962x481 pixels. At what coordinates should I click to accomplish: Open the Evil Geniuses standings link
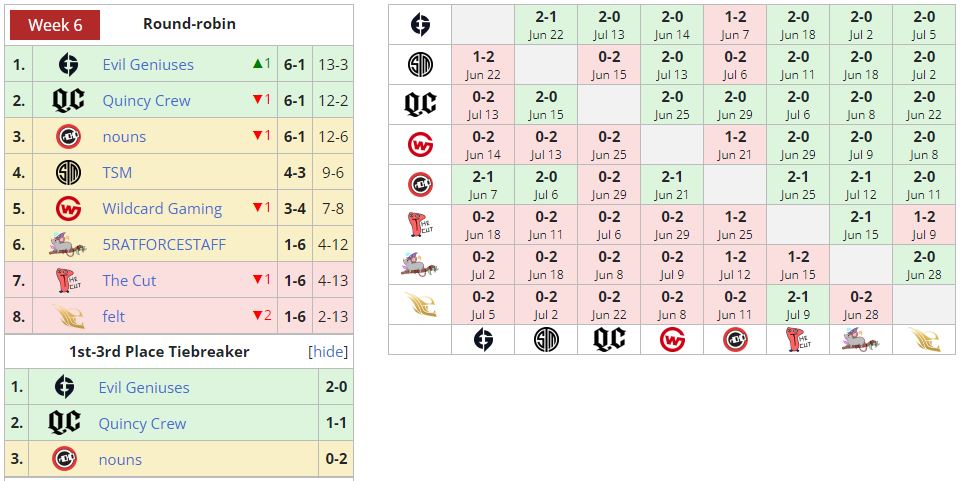point(148,65)
